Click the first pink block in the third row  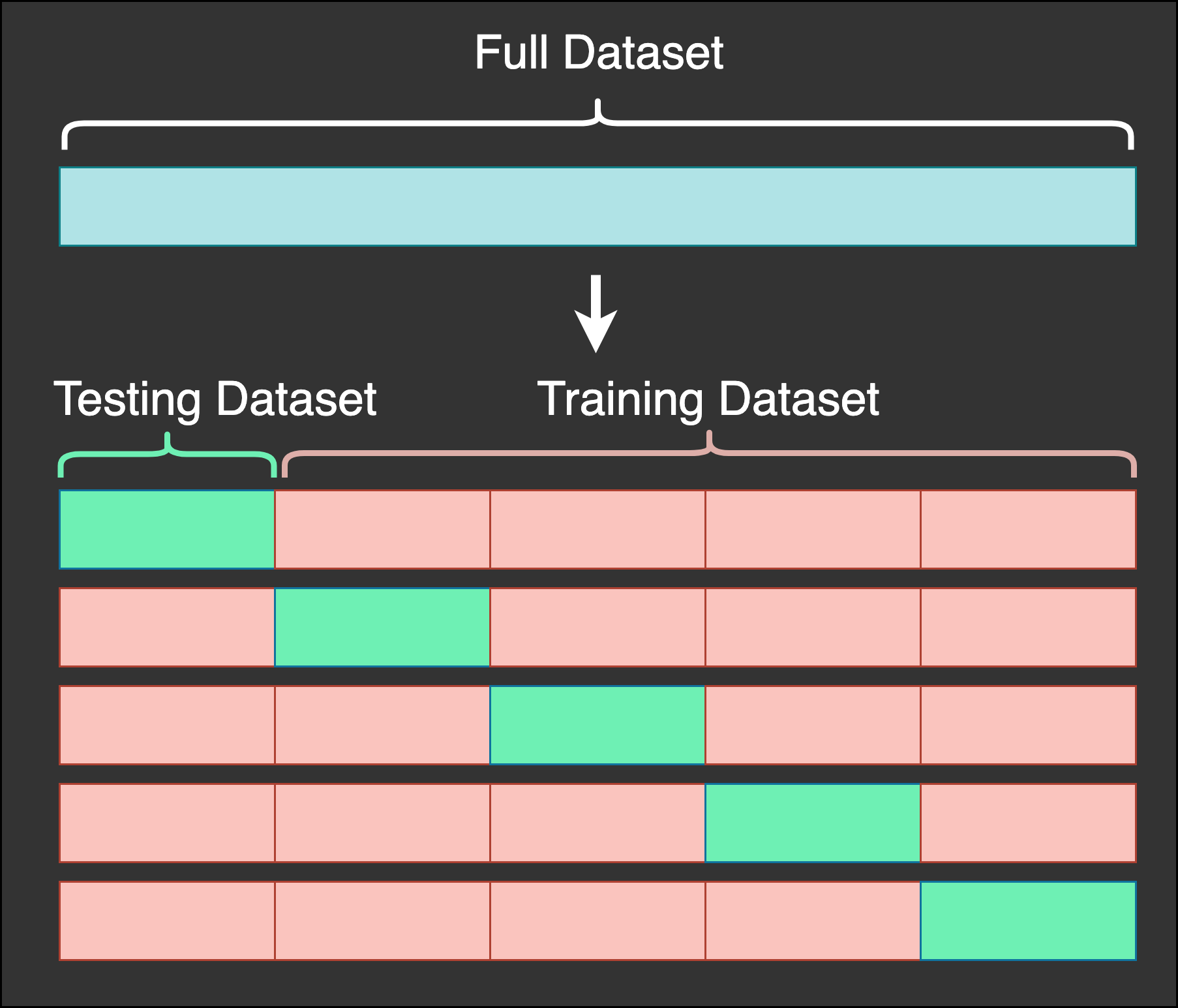coord(167,725)
